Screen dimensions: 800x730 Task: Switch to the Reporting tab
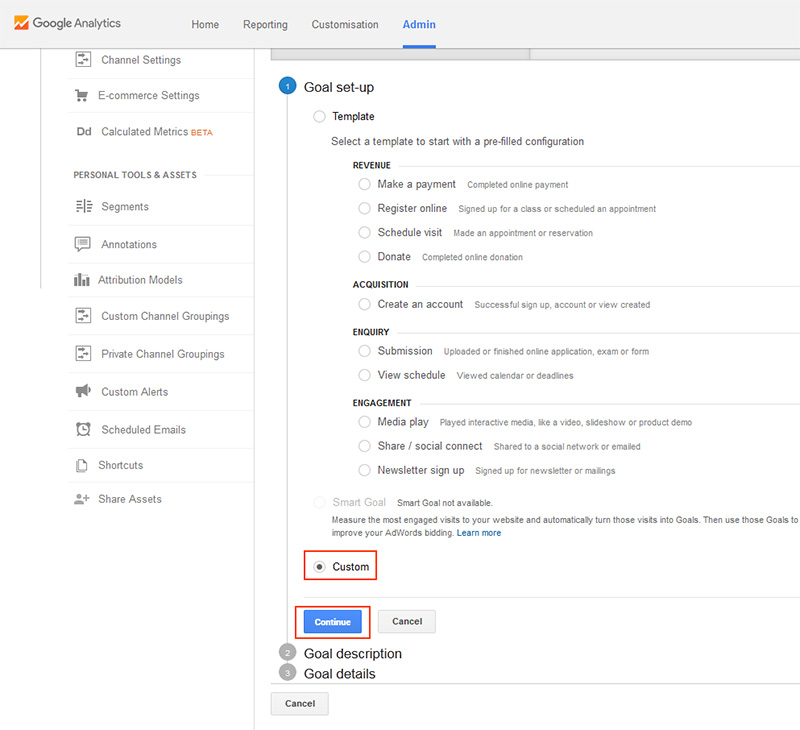(265, 24)
